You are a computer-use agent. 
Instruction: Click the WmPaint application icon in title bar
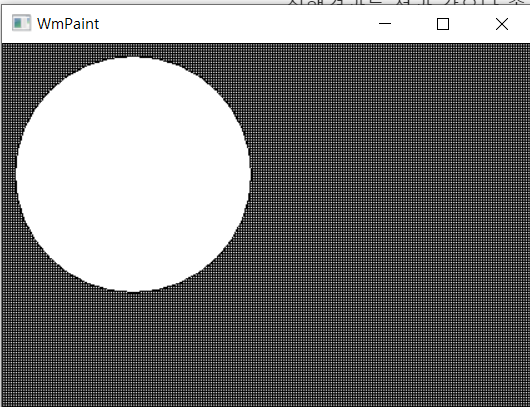tap(21, 23)
